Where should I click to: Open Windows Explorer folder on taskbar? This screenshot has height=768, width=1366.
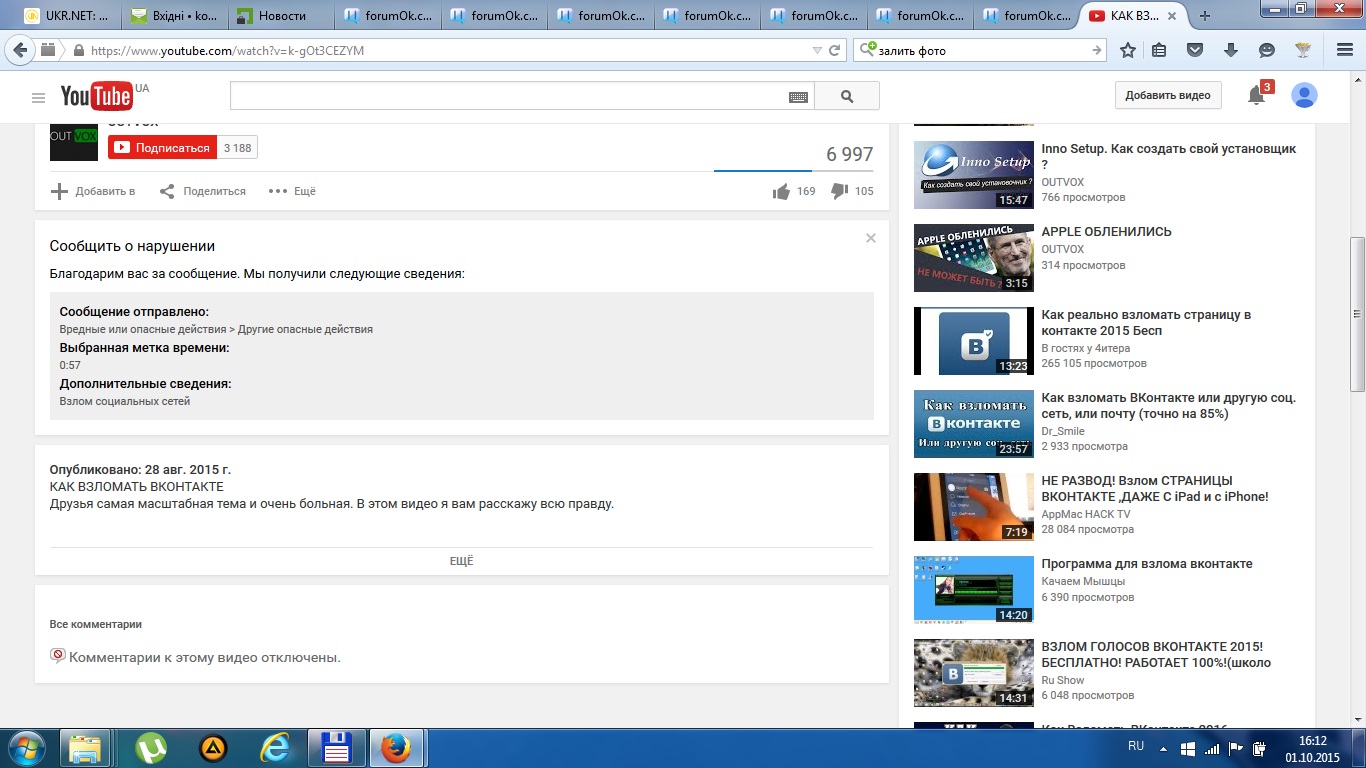[x=86, y=748]
